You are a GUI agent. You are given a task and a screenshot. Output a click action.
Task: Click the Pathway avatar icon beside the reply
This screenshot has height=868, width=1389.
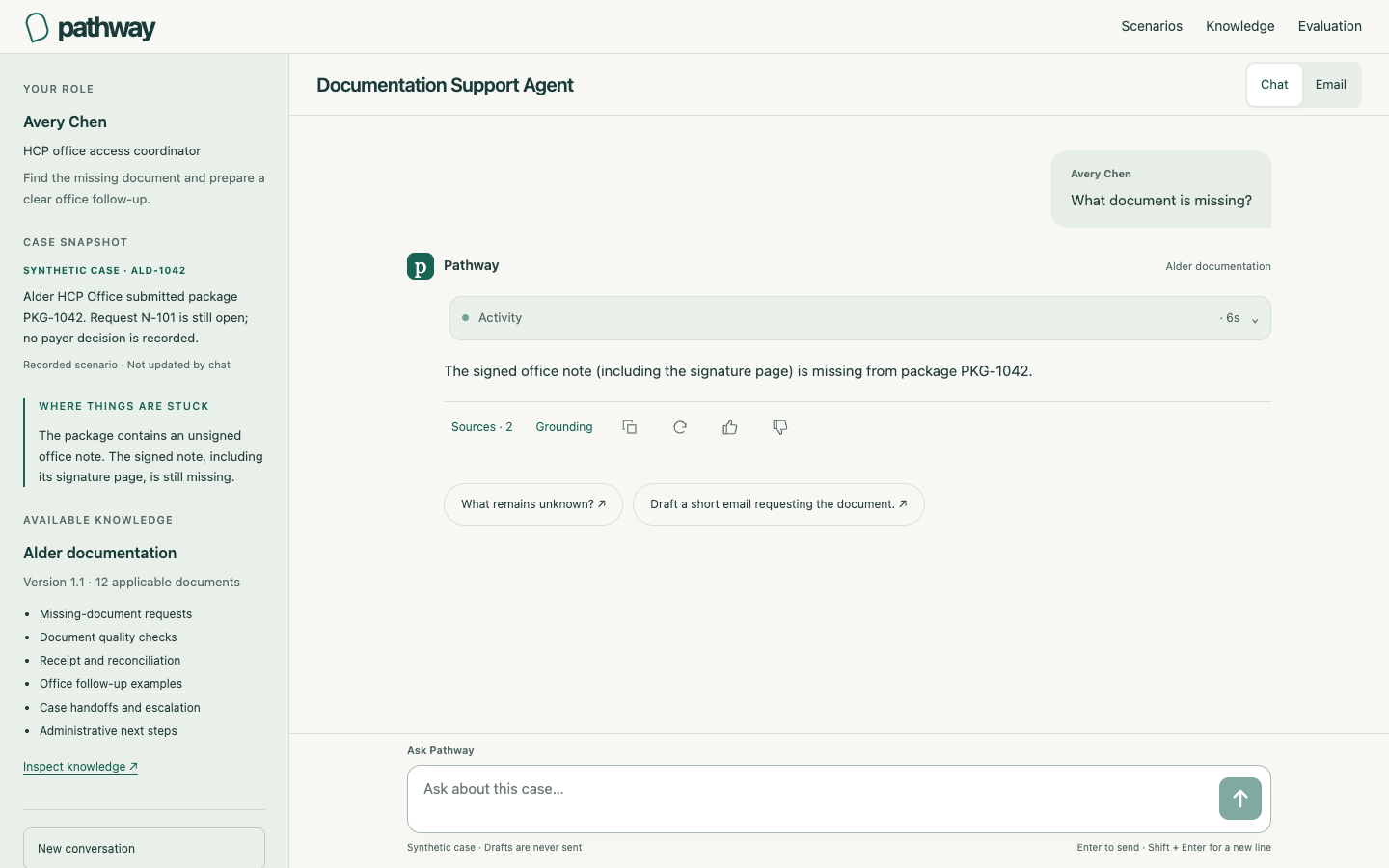tap(421, 266)
